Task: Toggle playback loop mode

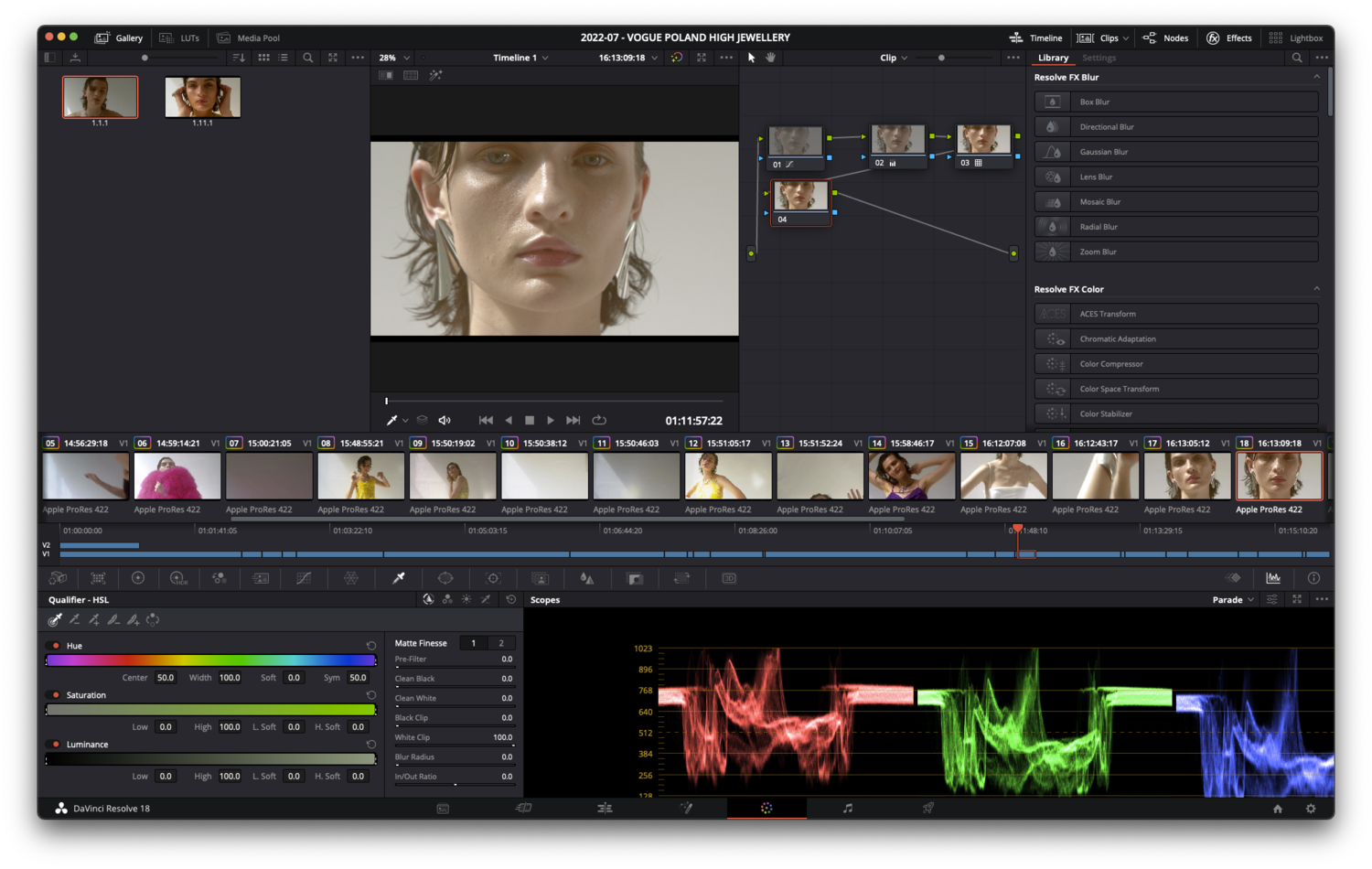Action: point(599,421)
